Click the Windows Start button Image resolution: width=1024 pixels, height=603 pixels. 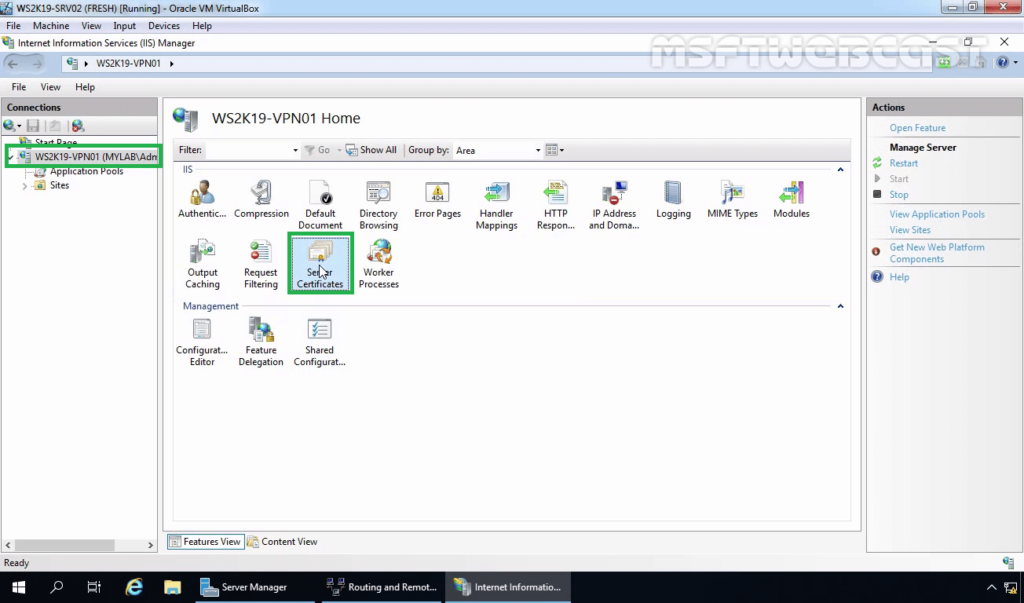point(18,587)
